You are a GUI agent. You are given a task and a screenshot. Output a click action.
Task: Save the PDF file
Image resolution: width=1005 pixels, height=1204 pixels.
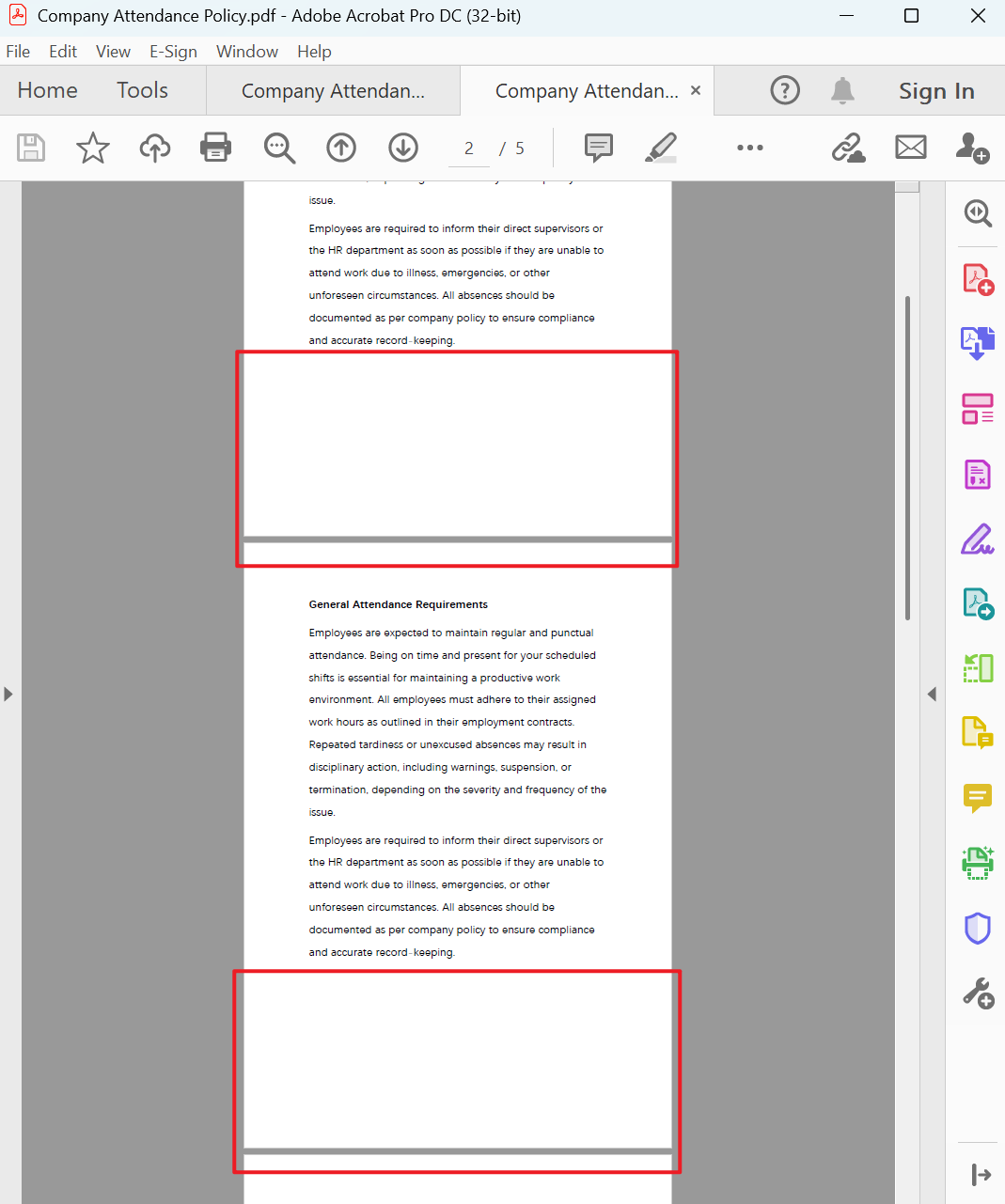pos(31,148)
